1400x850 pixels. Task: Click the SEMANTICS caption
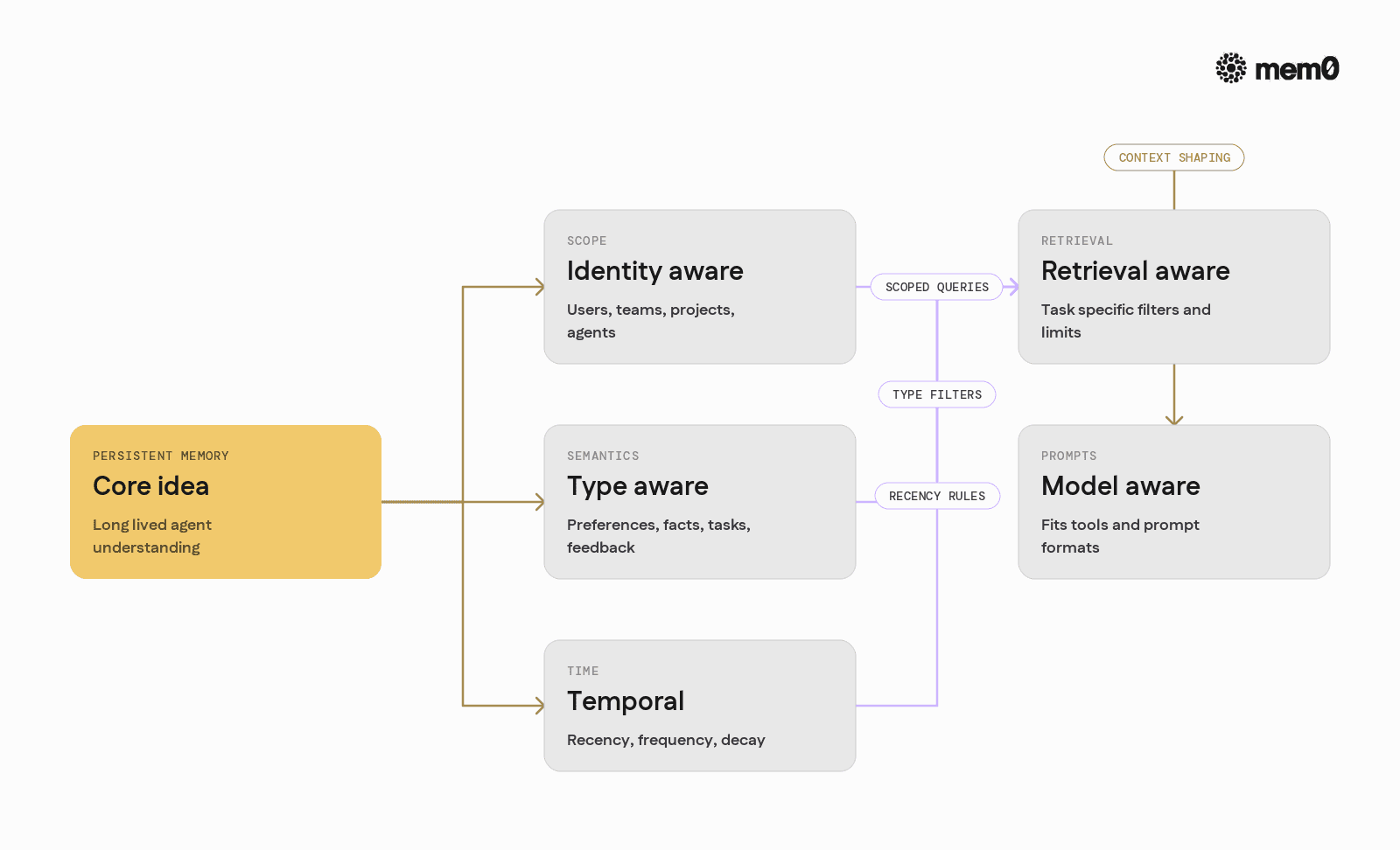click(x=603, y=456)
